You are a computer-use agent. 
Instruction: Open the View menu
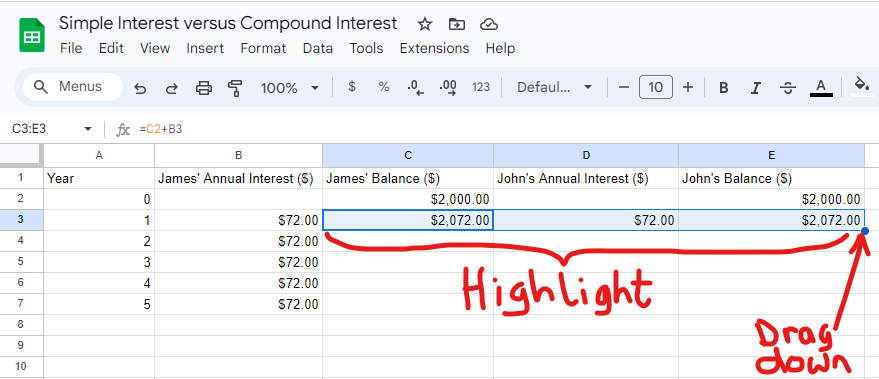click(155, 49)
